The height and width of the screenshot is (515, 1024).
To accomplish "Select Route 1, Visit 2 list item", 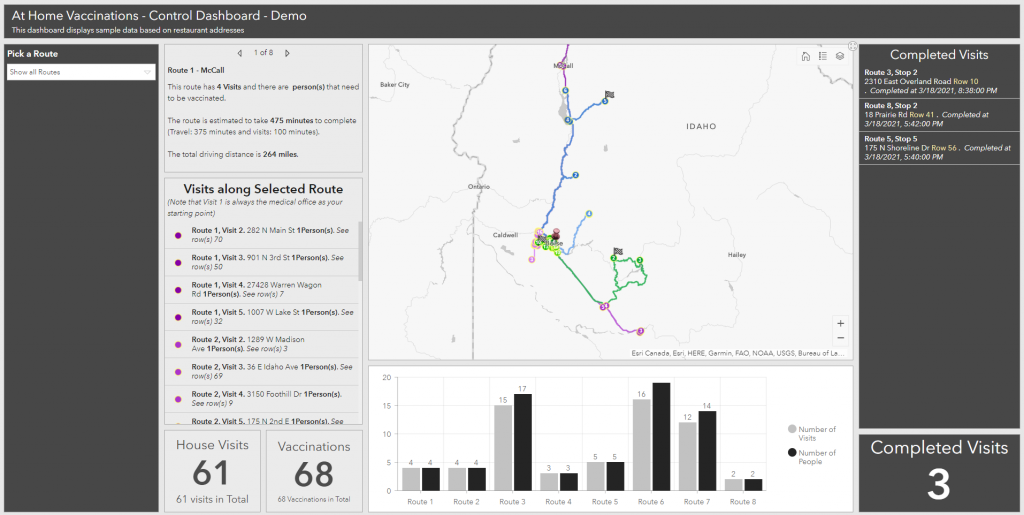I will [265, 235].
